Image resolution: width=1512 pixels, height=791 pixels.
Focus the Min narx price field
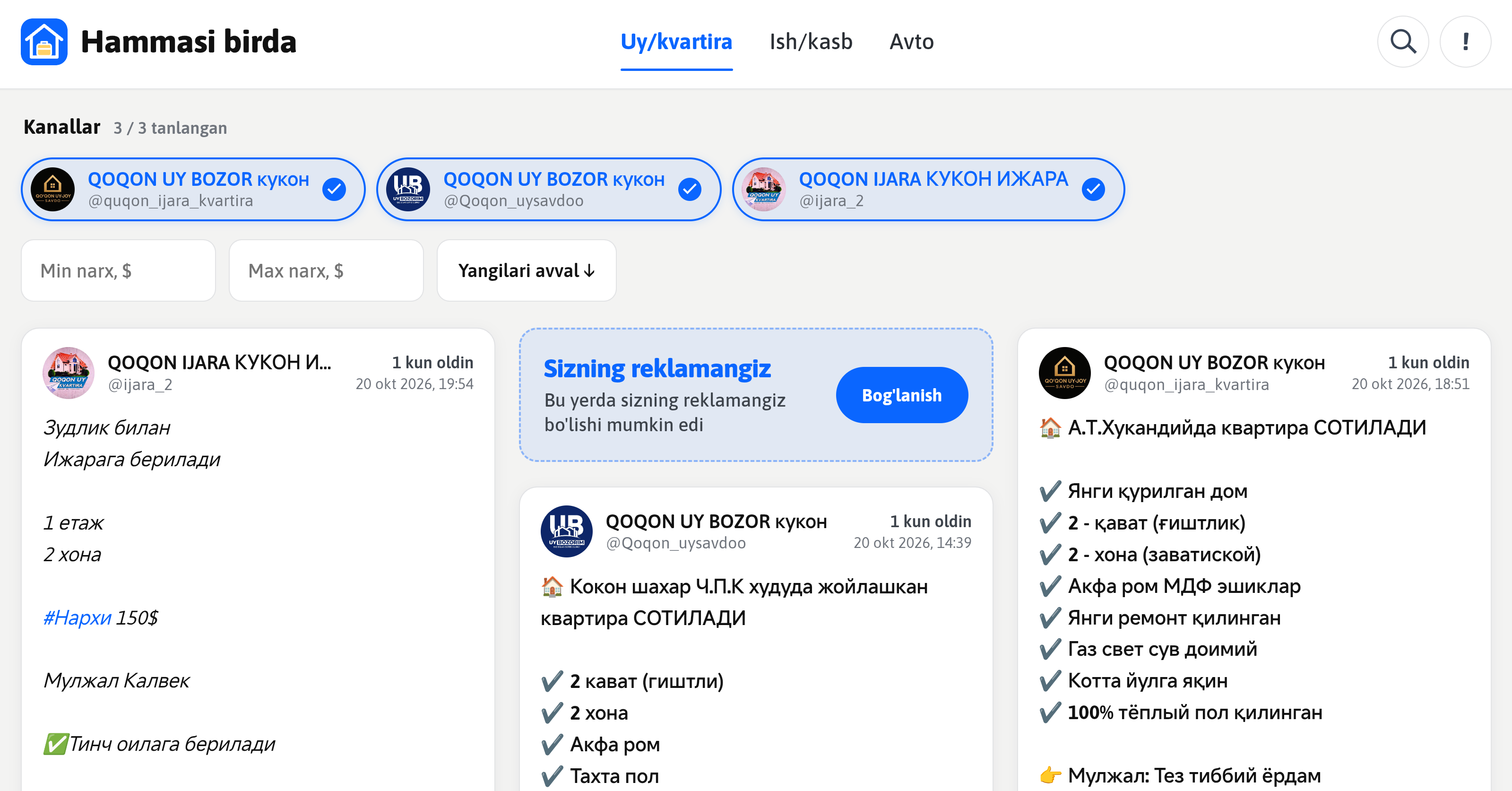tap(119, 271)
